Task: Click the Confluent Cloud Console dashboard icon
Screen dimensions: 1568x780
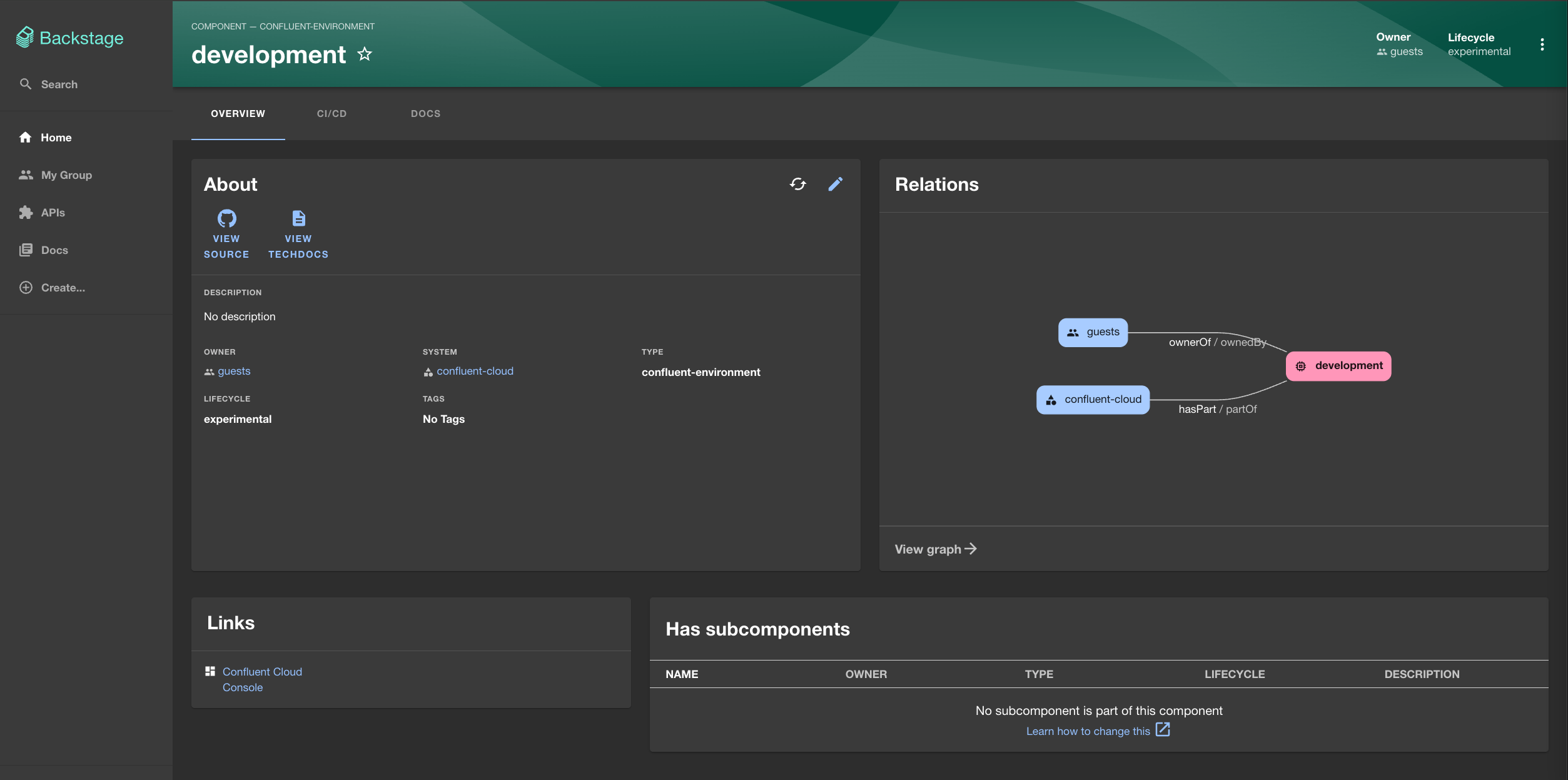Action: point(210,671)
